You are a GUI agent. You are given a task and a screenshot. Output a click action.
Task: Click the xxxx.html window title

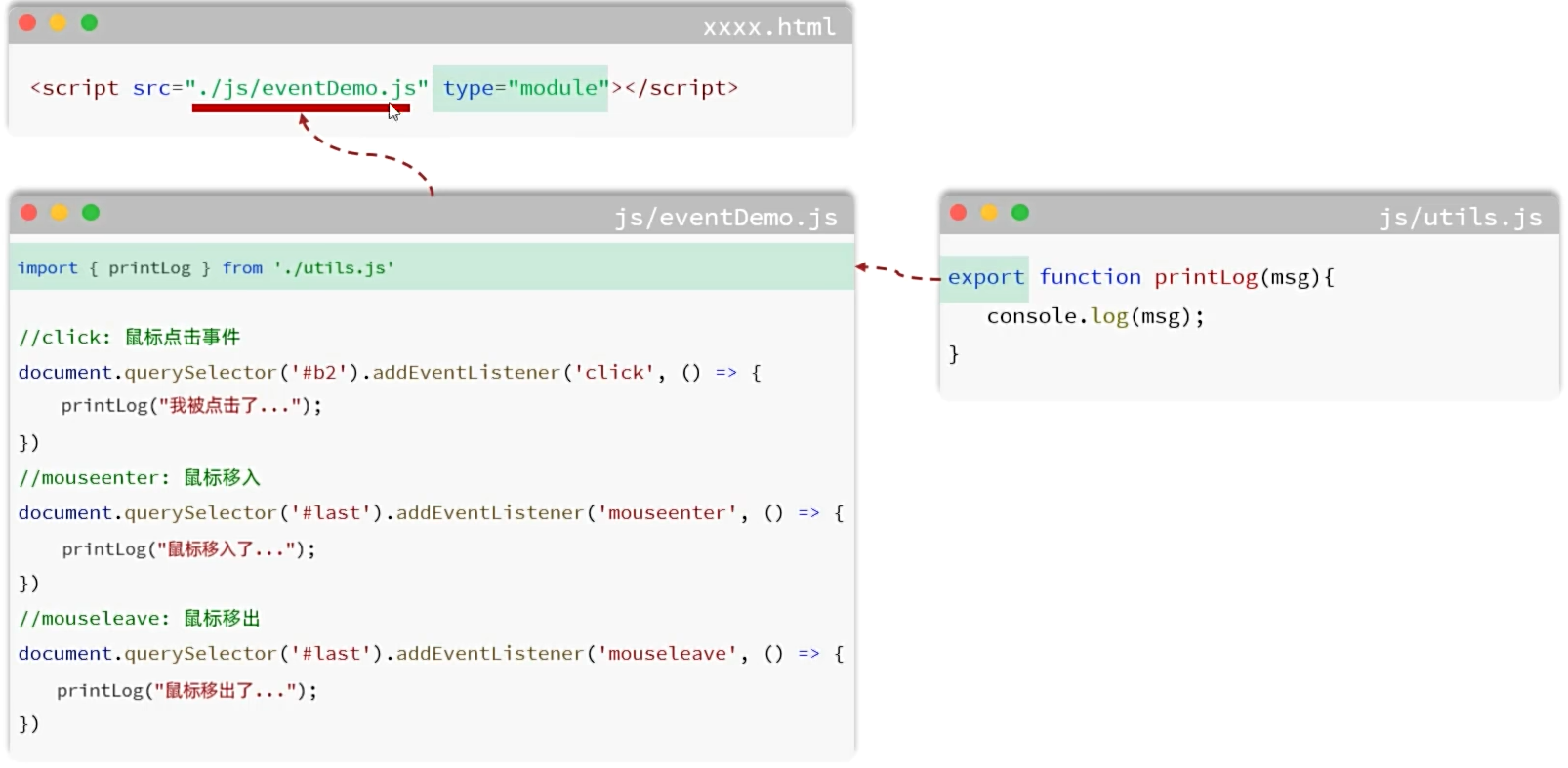pos(769,26)
